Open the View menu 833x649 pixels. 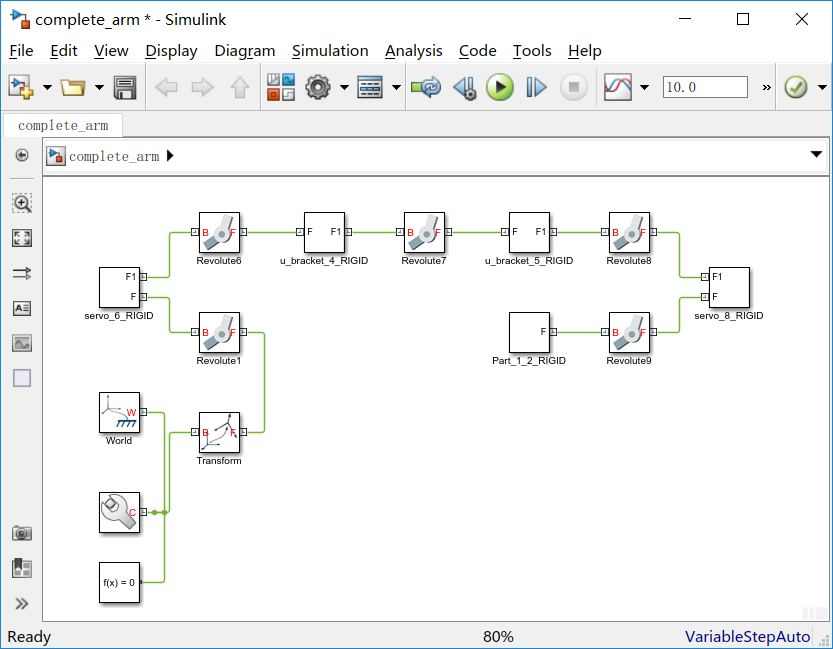(111, 51)
